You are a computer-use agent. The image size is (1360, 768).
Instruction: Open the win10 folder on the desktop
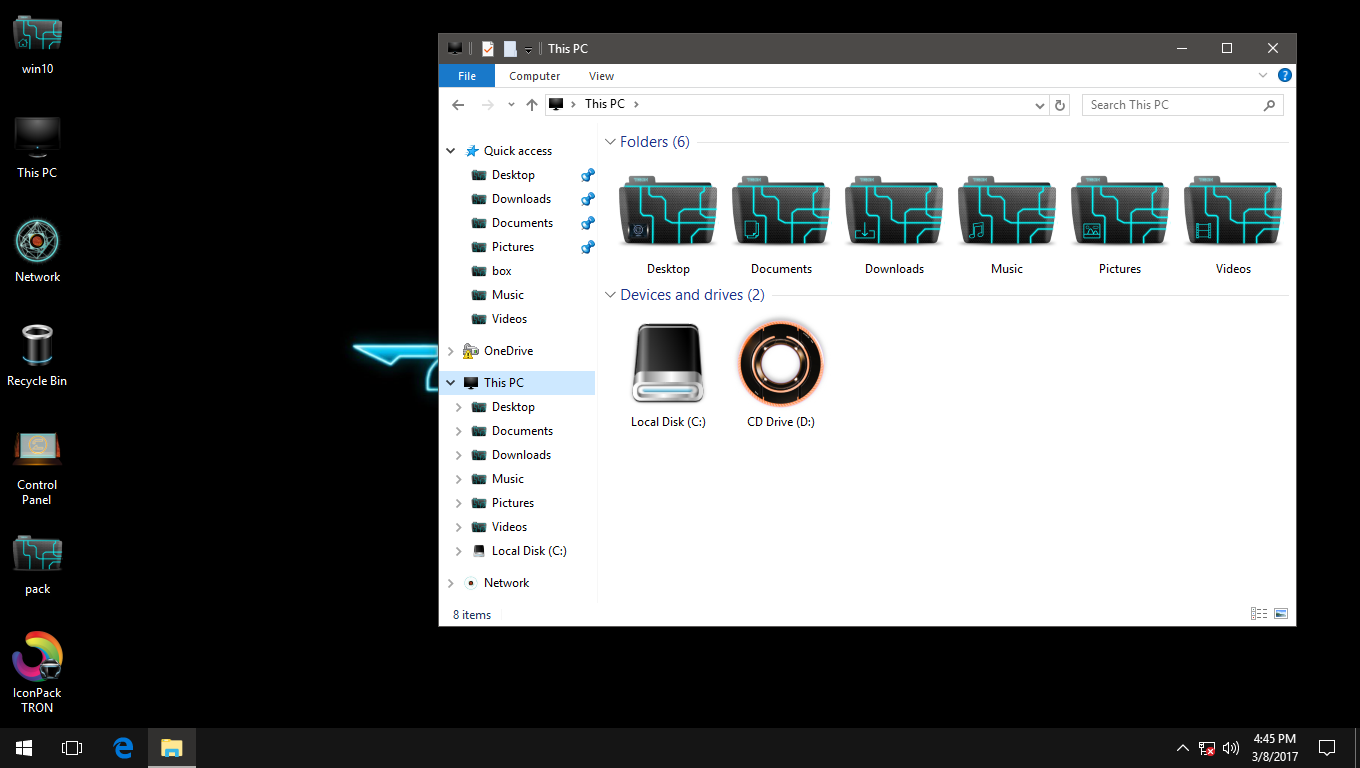(37, 45)
